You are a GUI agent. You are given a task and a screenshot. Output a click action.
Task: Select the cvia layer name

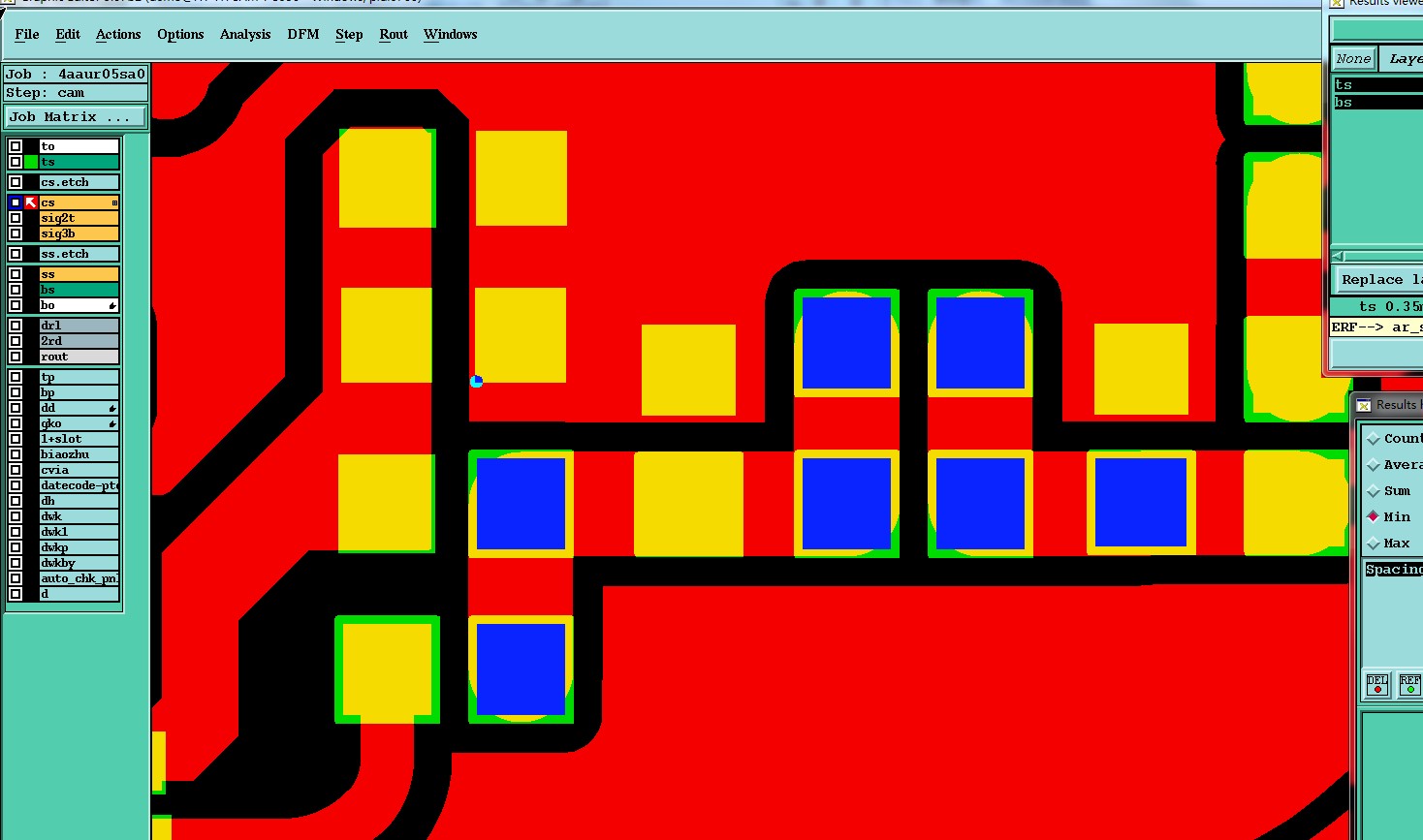79,470
